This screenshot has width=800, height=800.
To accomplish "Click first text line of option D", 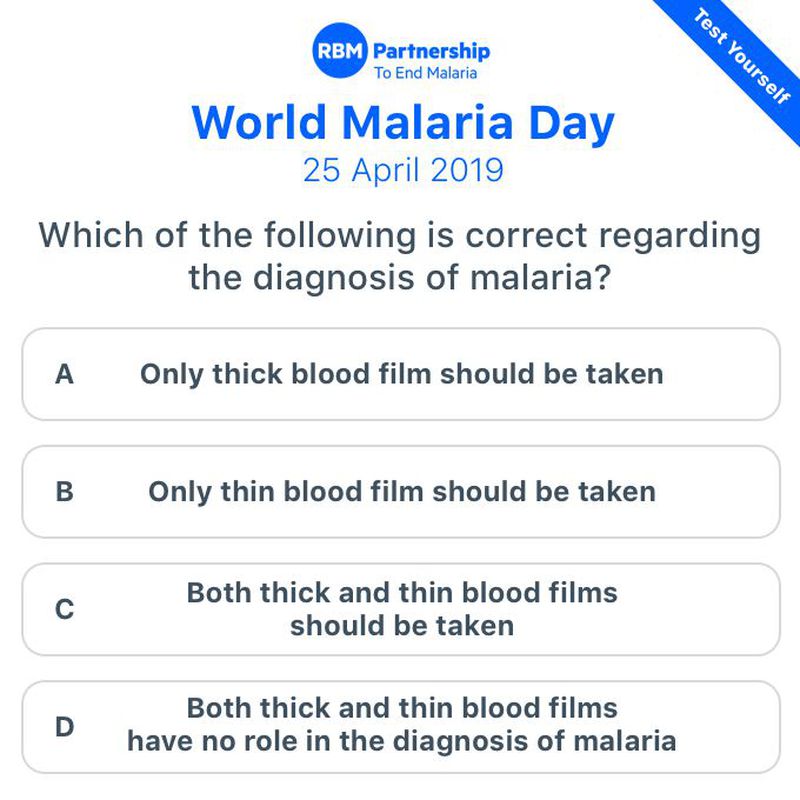I will click(401, 709).
